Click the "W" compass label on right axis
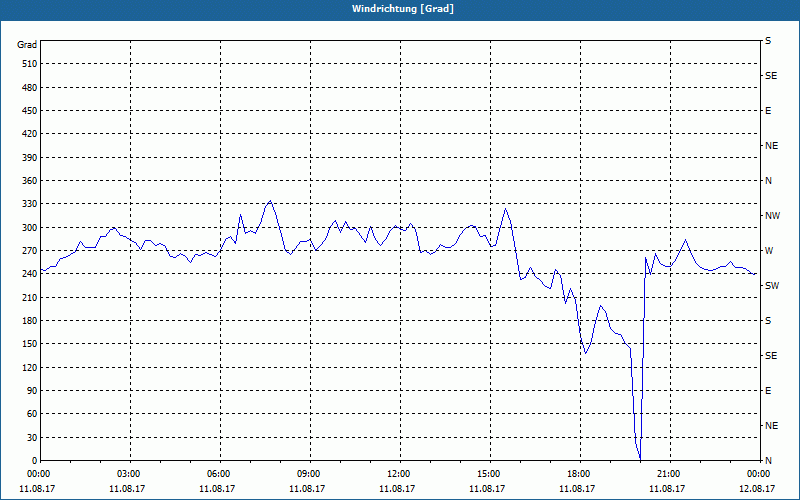This screenshot has height=500, width=800. [769, 251]
